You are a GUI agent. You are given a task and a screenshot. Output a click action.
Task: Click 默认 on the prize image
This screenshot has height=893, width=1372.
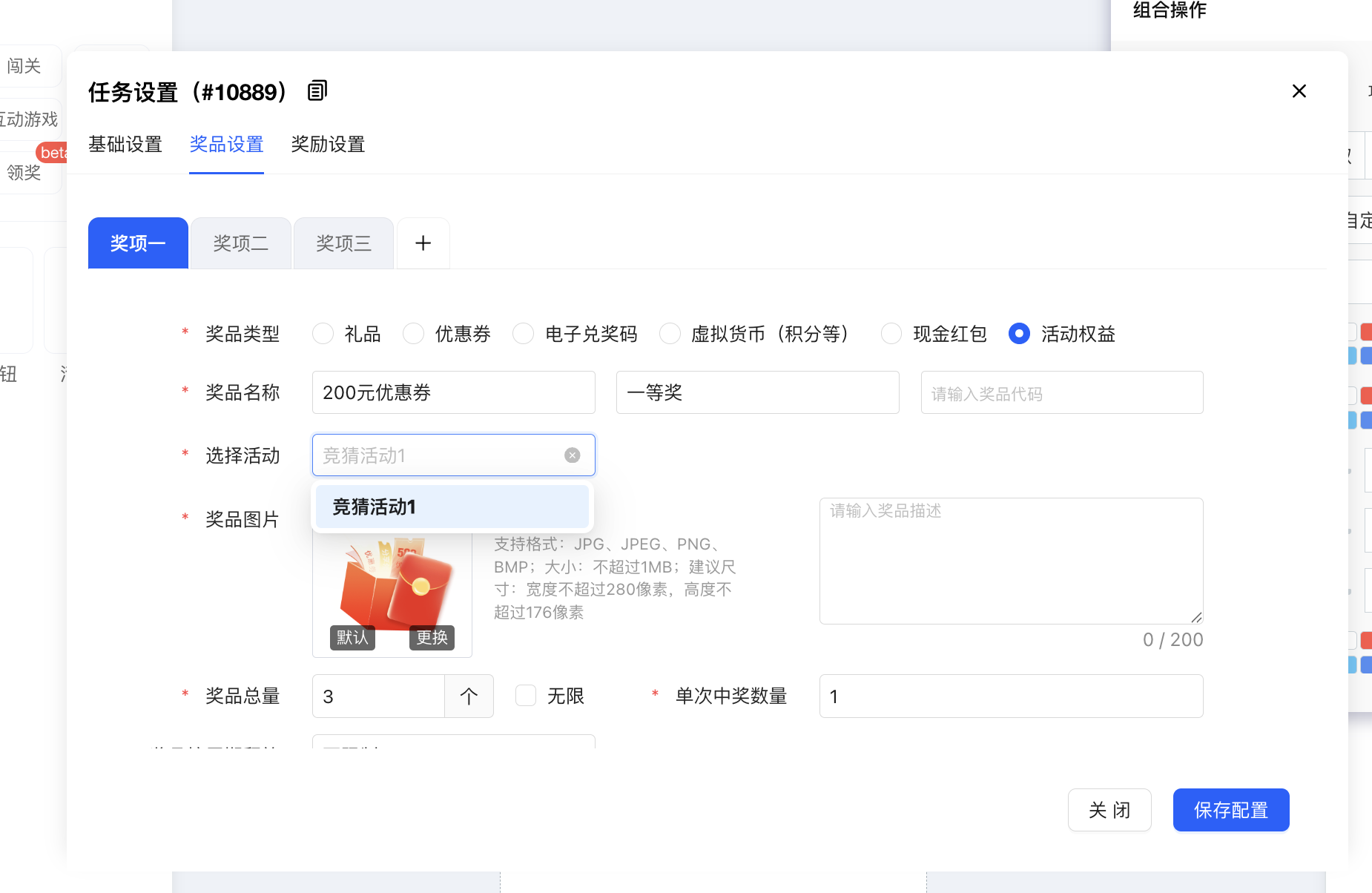[x=352, y=638]
